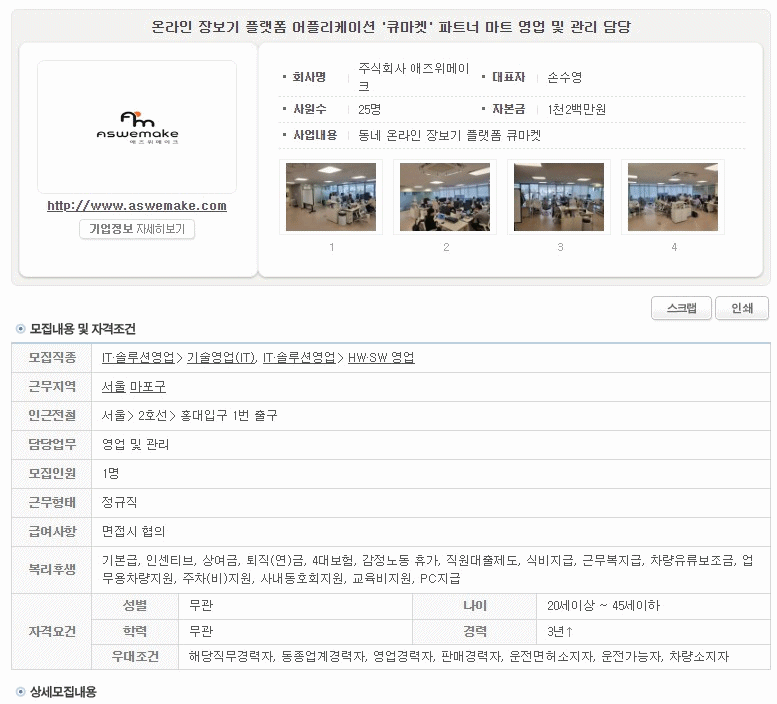Click the benefits text starting 기본급, 인센티브
The height and width of the screenshot is (704, 777).
click(x=428, y=569)
